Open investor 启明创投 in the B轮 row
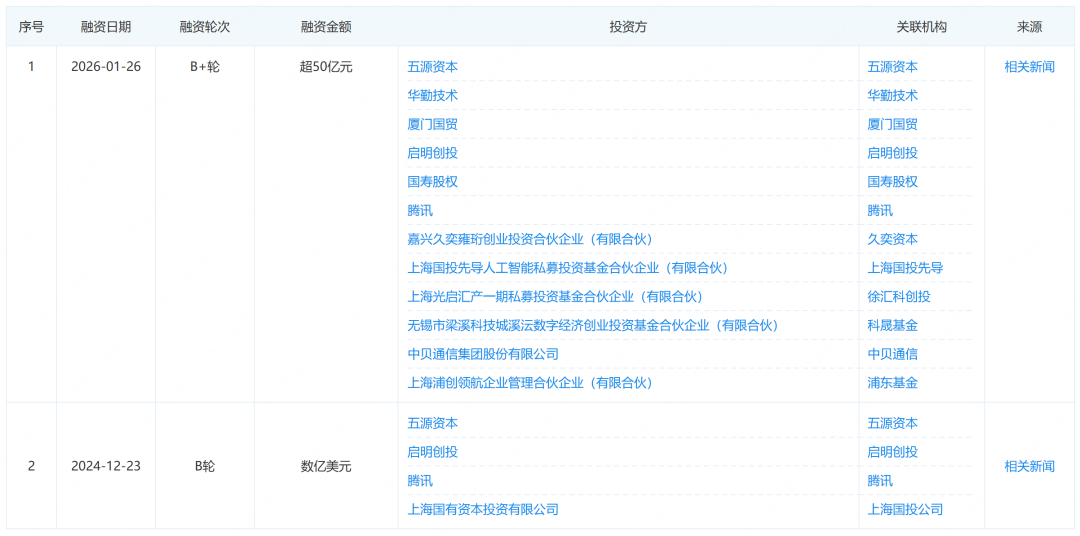This screenshot has width=1080, height=536. [433, 452]
